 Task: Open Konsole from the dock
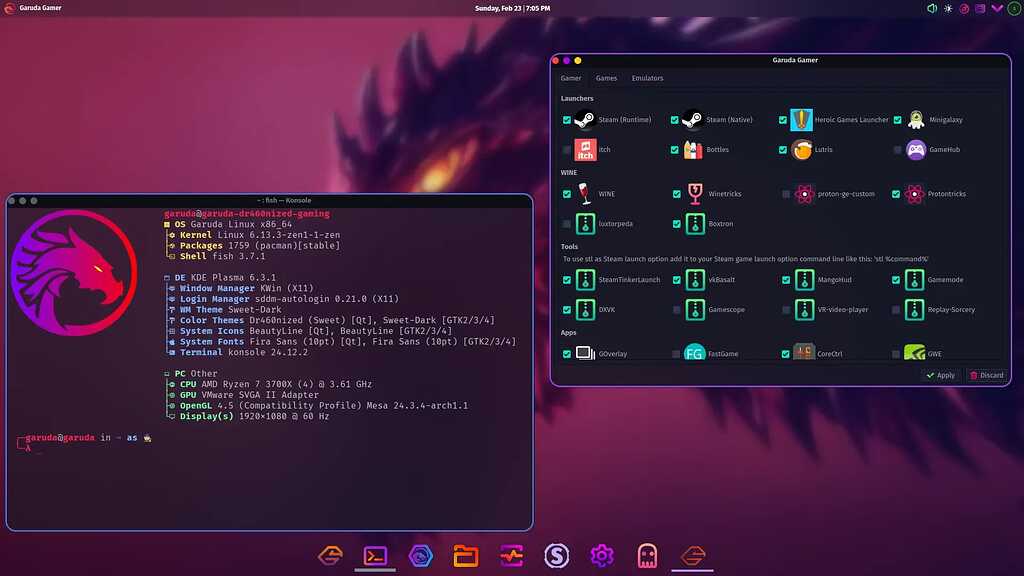click(375, 556)
